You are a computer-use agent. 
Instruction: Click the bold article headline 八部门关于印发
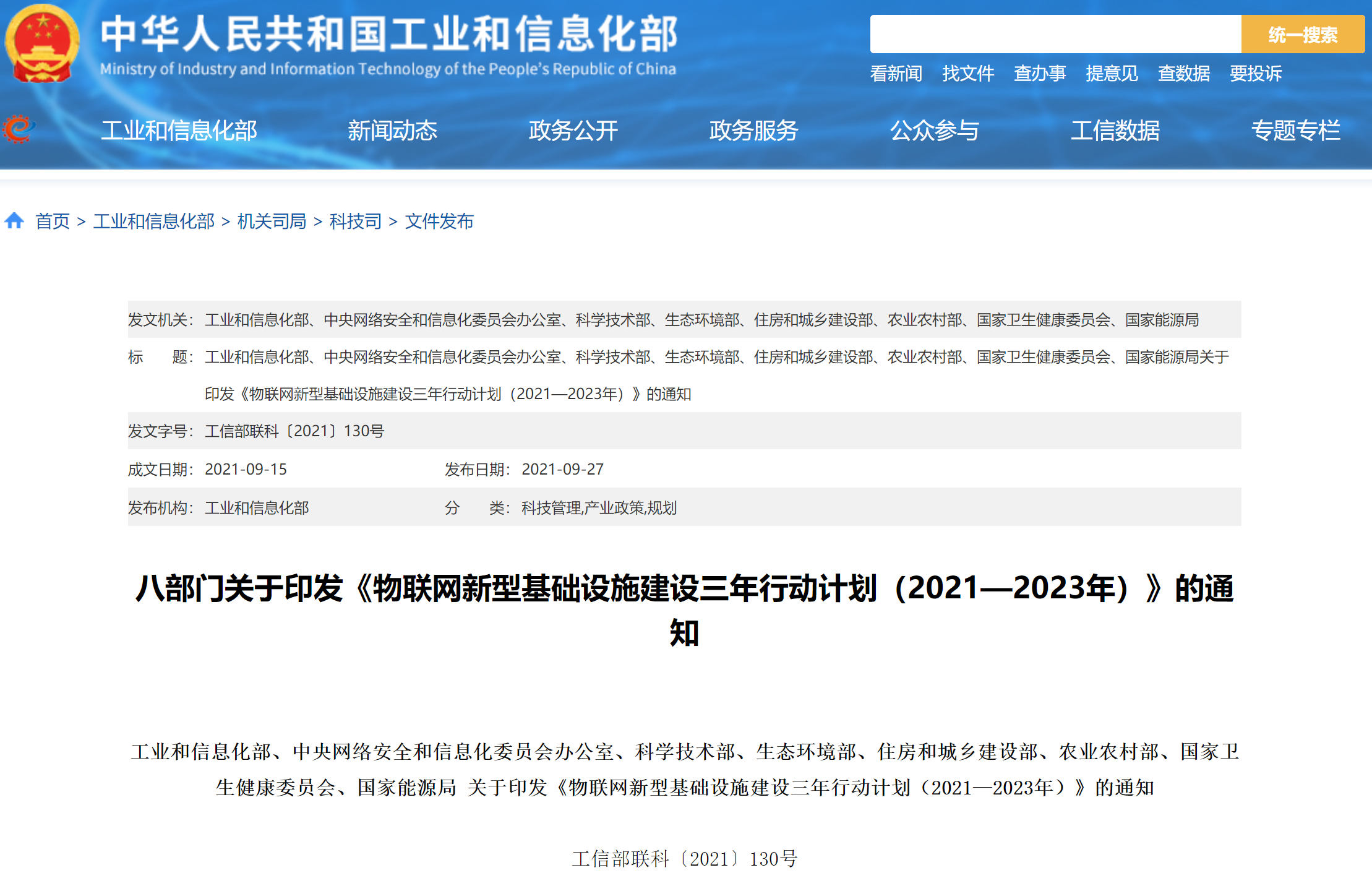[x=684, y=610]
